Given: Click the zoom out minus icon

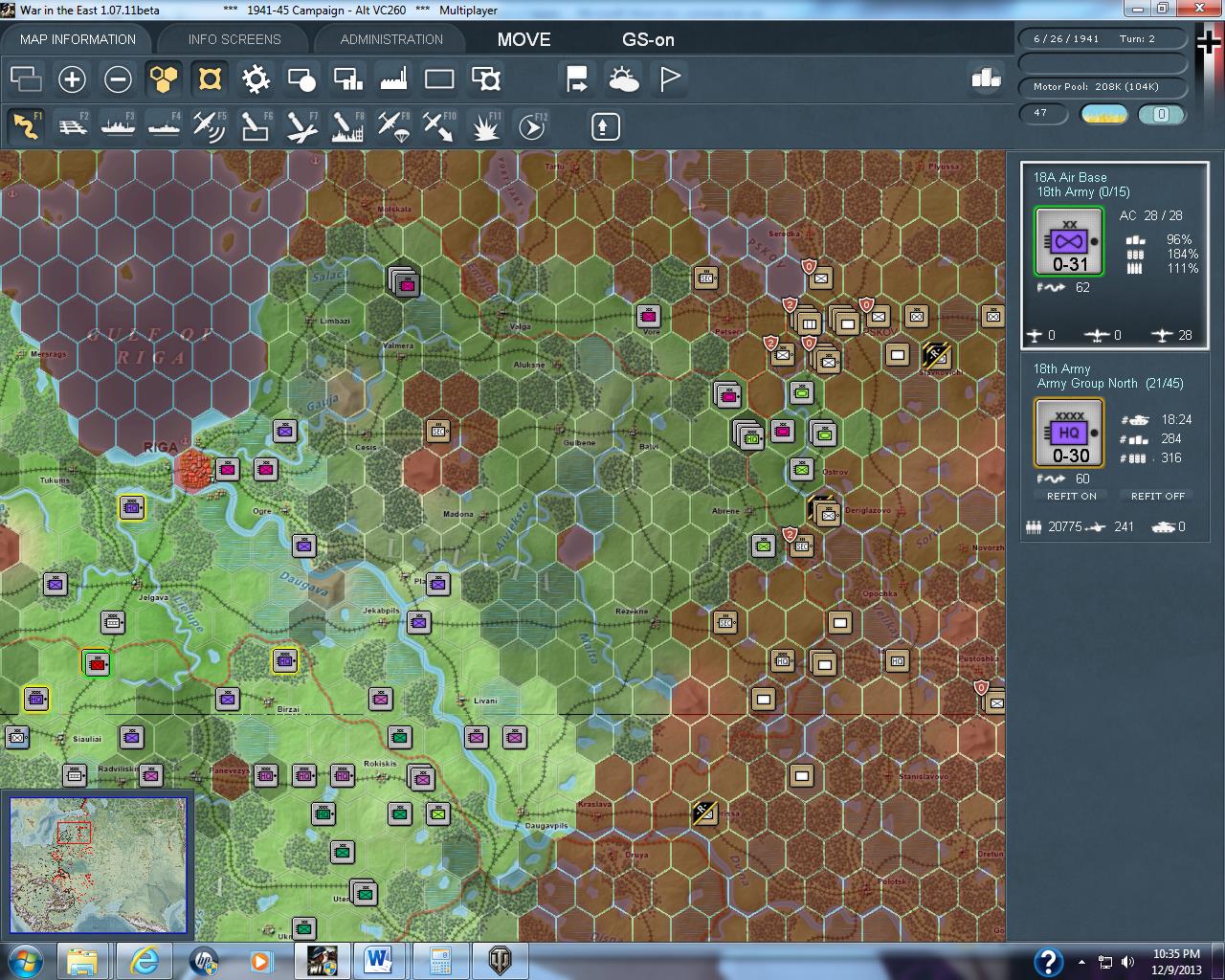Looking at the screenshot, I should (118, 78).
